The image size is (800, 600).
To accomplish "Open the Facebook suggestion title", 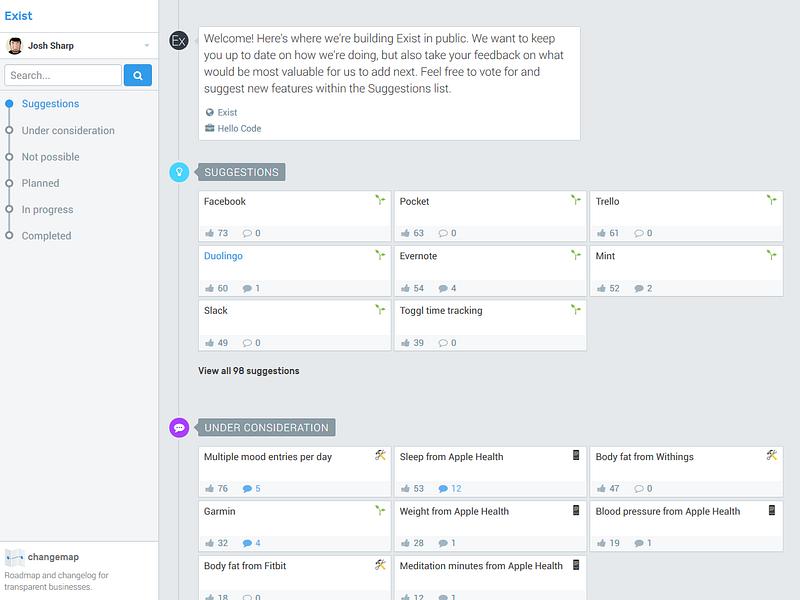I will [x=225, y=202].
